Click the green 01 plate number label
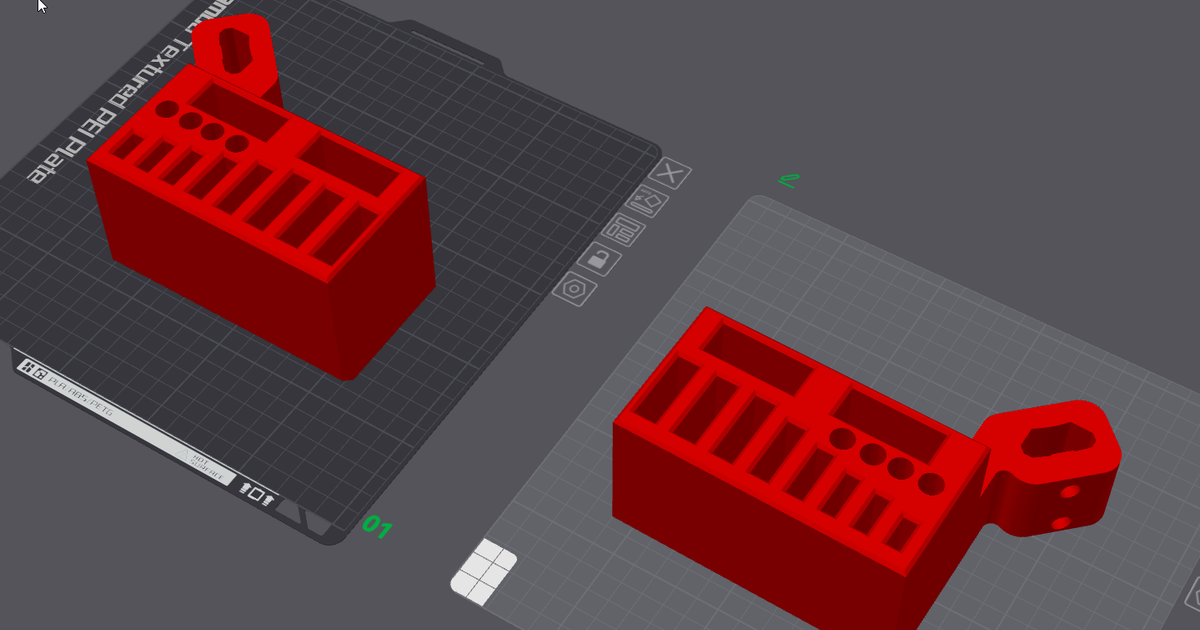This screenshot has width=1200, height=630. [x=376, y=525]
